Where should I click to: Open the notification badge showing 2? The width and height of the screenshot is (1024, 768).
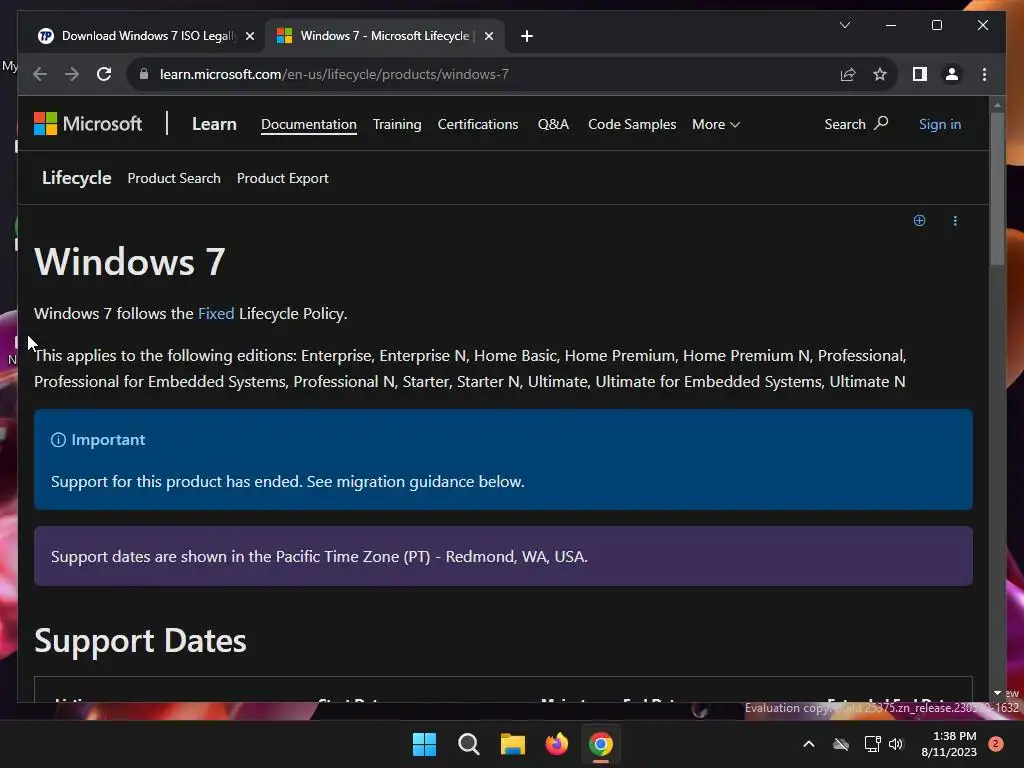tap(995, 744)
